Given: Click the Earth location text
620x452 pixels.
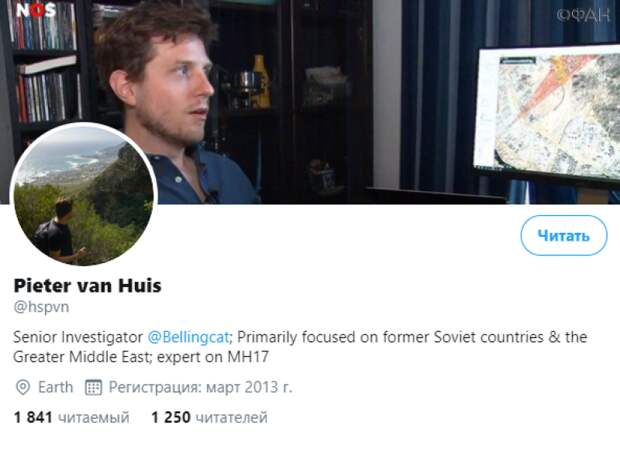Looking at the screenshot, I should click(x=56, y=387).
